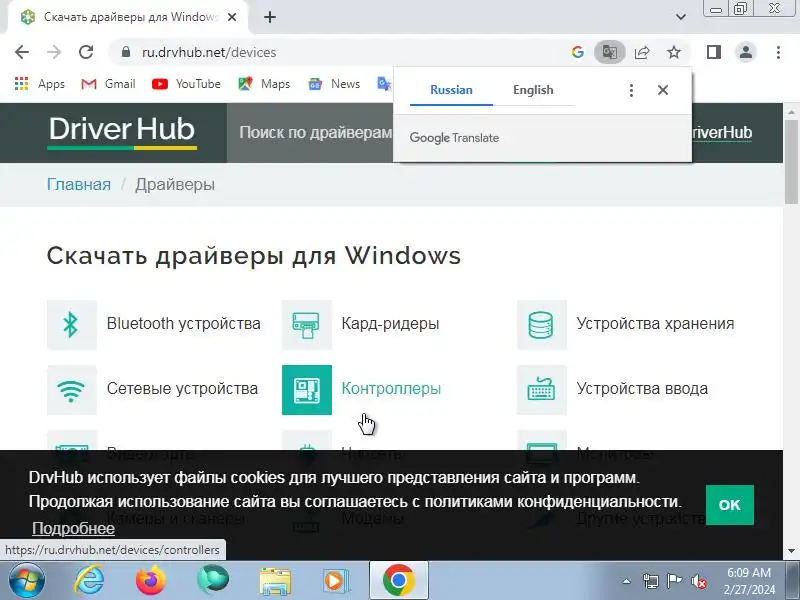Click the Google Translate icon in address bar
Viewport: 800px width, 600px height.
coord(610,52)
